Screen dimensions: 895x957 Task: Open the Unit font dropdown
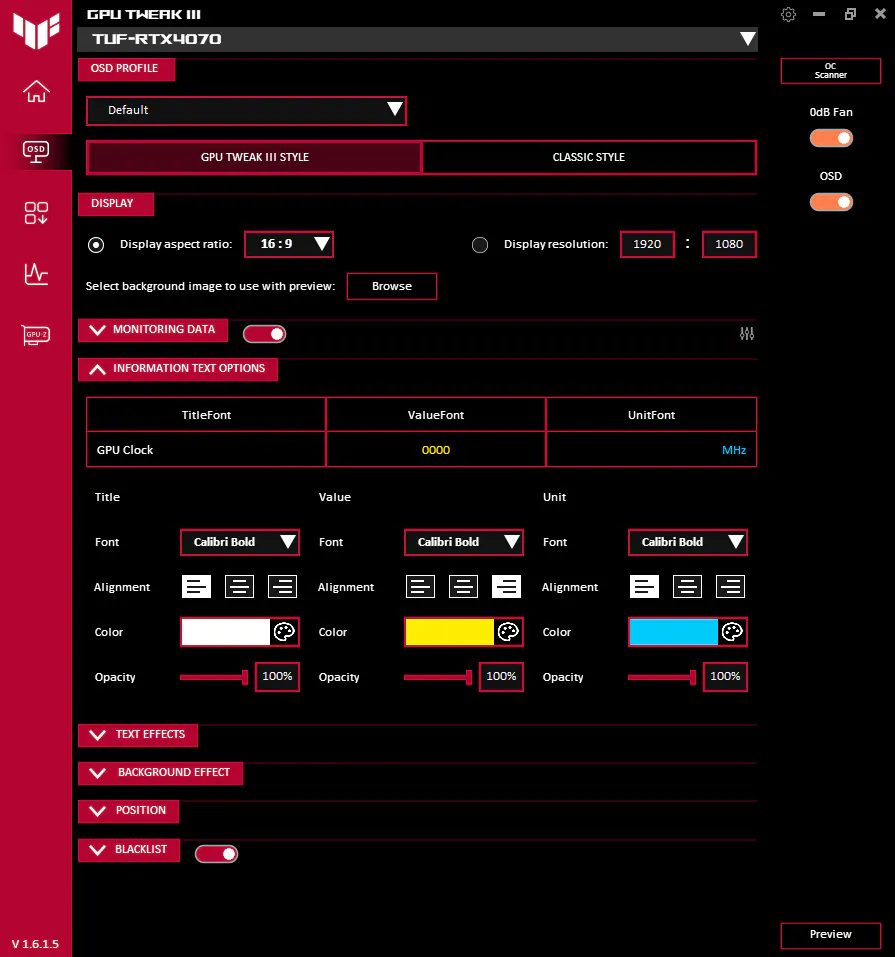(688, 542)
